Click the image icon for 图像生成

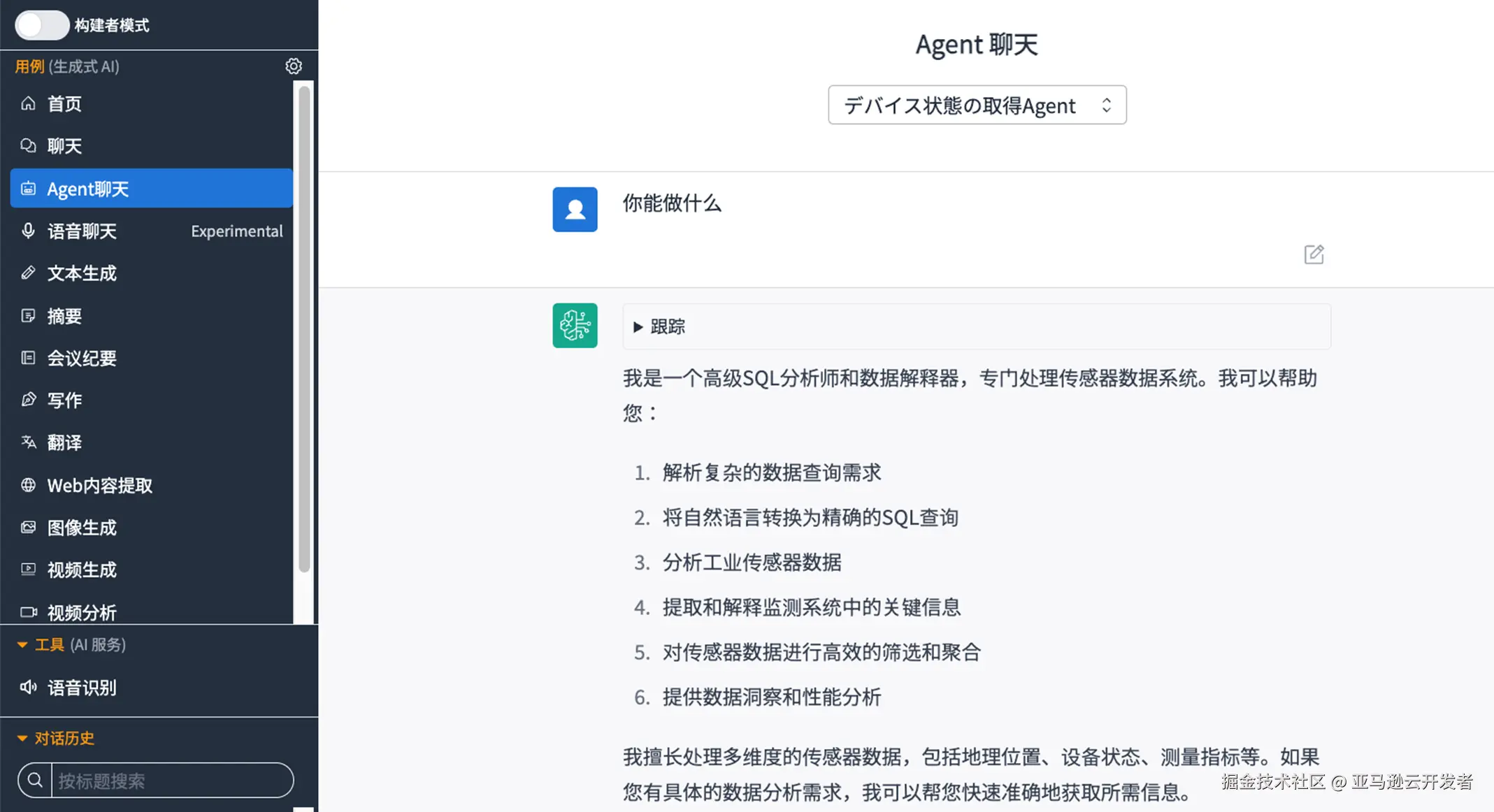coord(28,528)
